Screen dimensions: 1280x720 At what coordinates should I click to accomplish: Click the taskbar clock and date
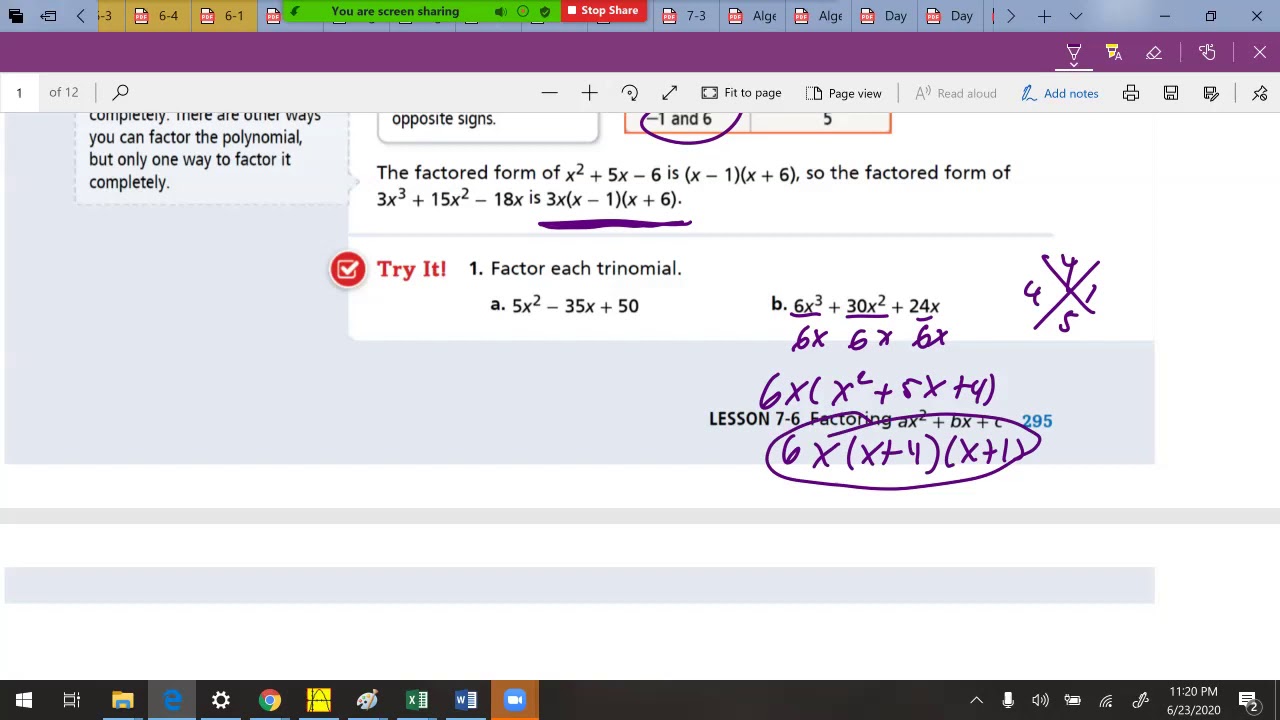point(1193,700)
